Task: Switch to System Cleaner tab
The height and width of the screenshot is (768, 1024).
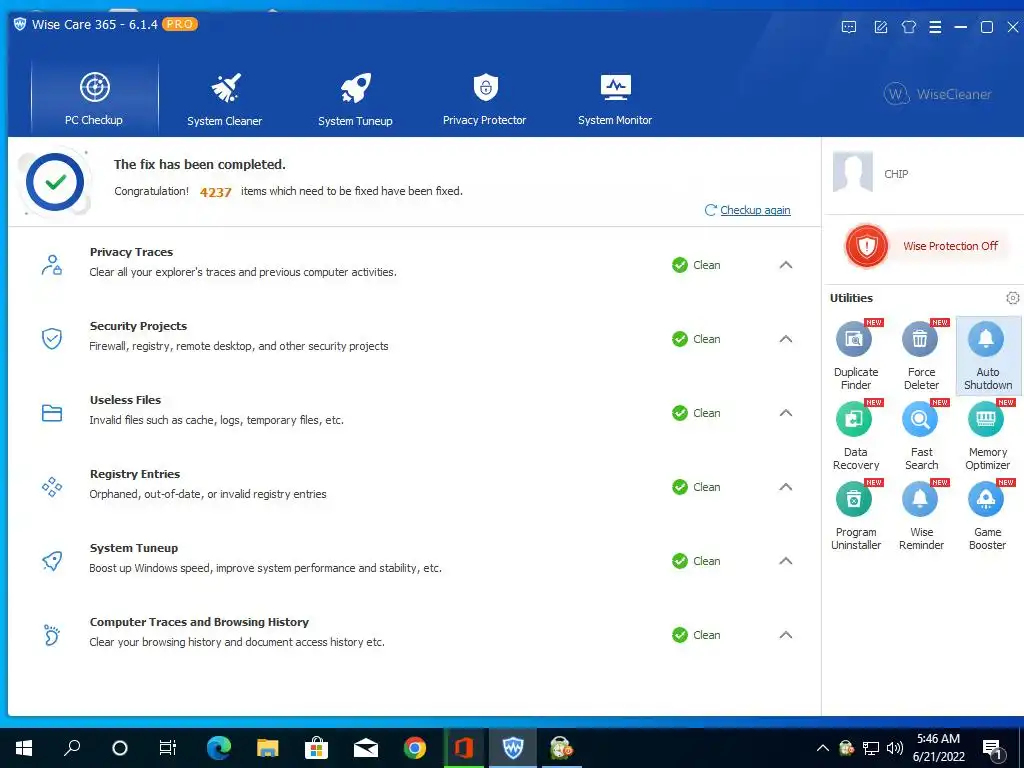Action: [225, 98]
